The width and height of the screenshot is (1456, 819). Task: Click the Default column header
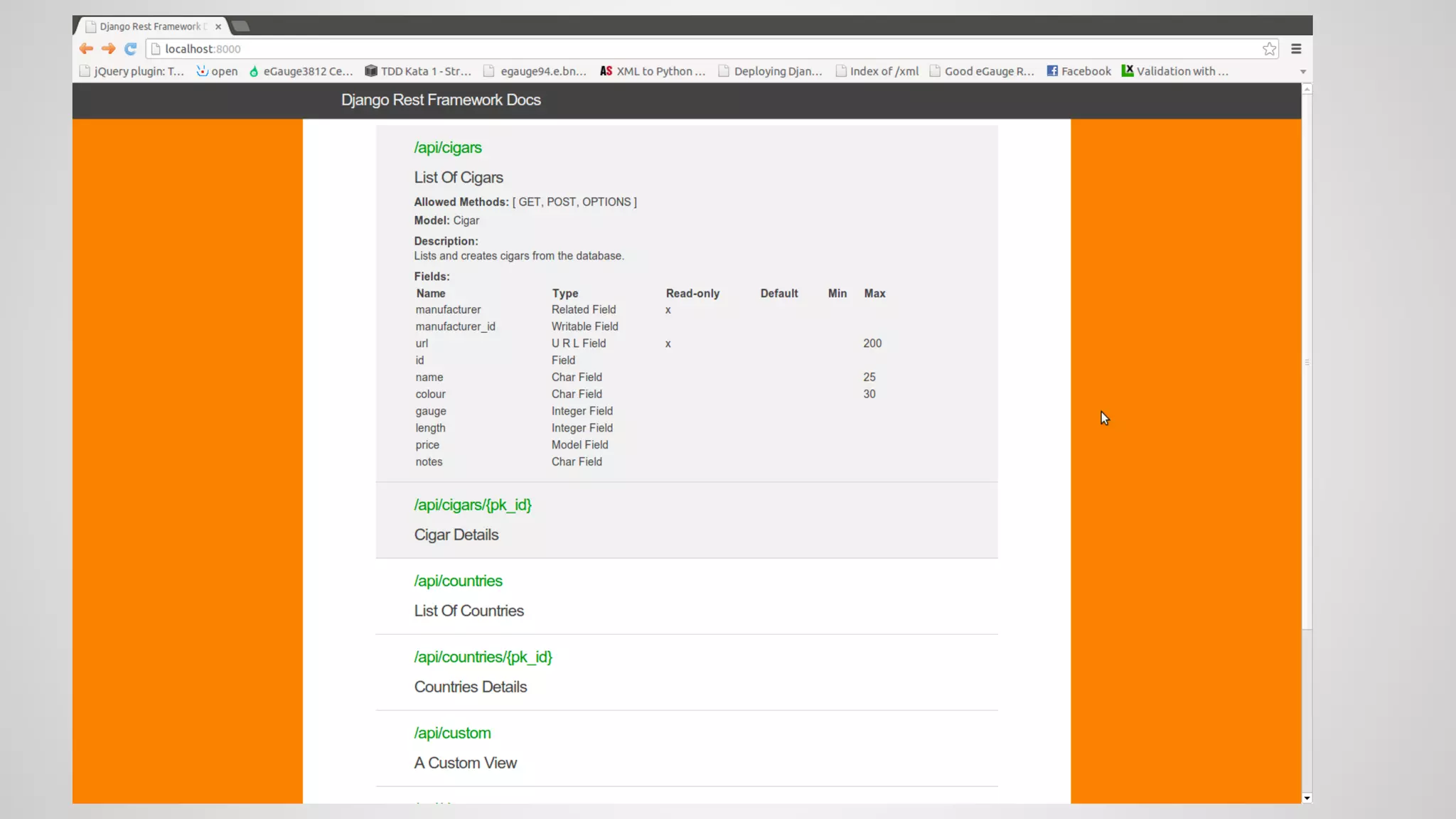(779, 294)
